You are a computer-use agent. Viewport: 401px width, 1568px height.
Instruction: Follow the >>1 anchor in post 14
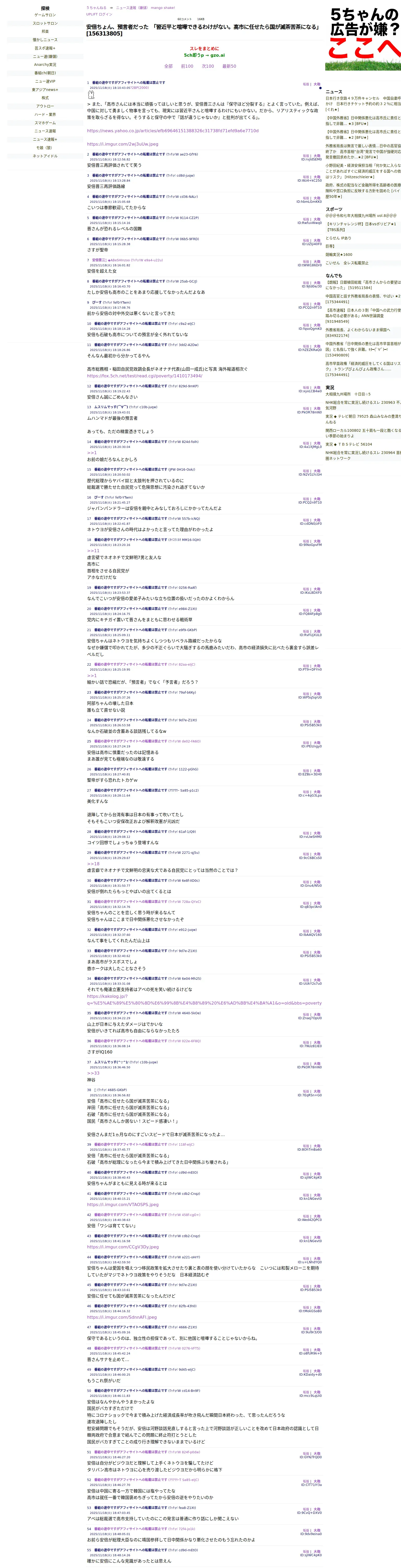pyautogui.click(x=92, y=453)
